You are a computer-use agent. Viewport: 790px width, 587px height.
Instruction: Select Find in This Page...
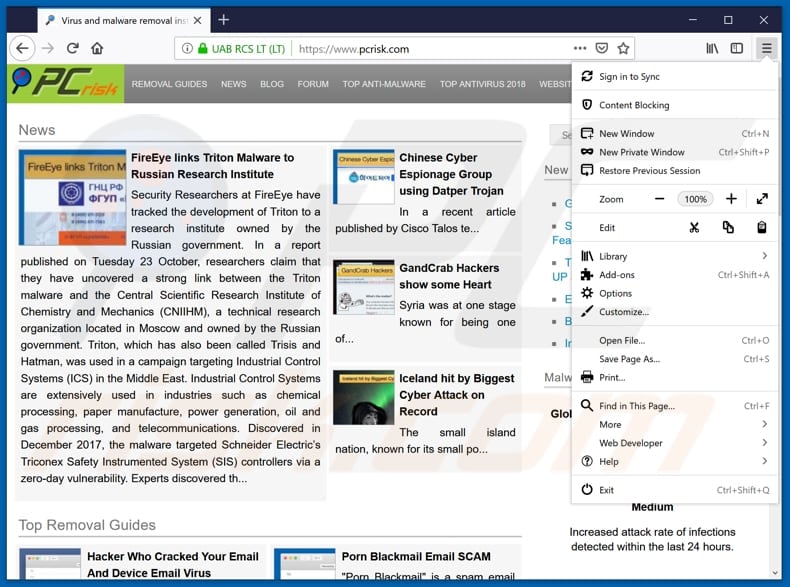(x=674, y=406)
